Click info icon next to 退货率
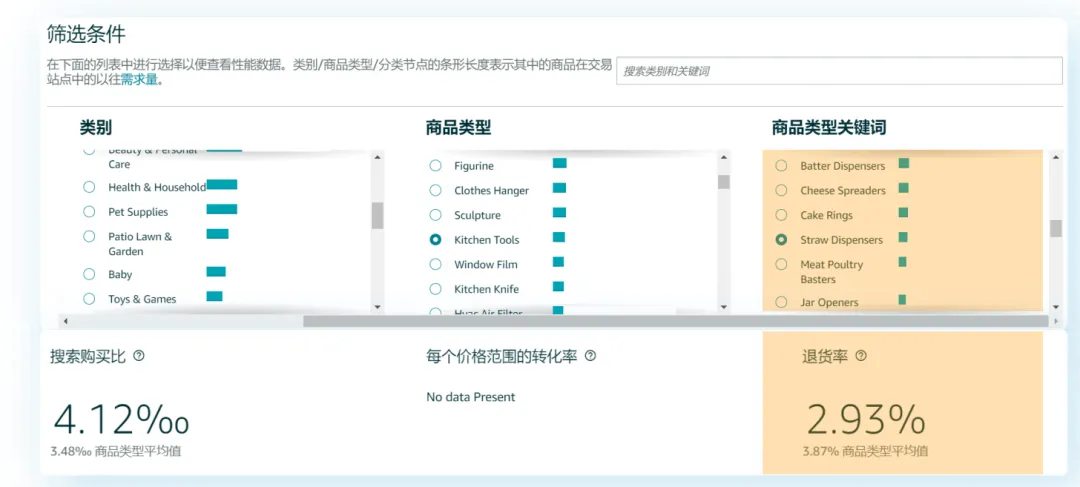The image size is (1080, 487). point(861,356)
